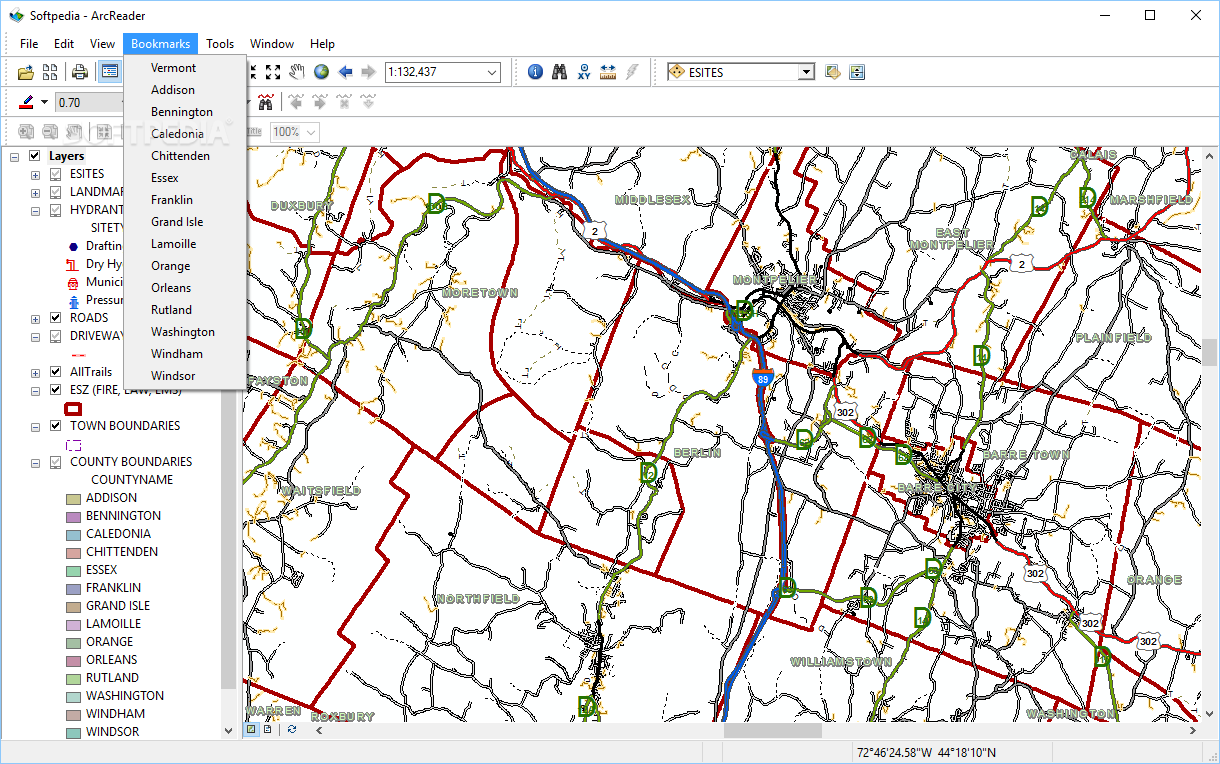The height and width of the screenshot is (764, 1220).
Task: Select the fixed zoom in arrows icon
Action: [254, 72]
